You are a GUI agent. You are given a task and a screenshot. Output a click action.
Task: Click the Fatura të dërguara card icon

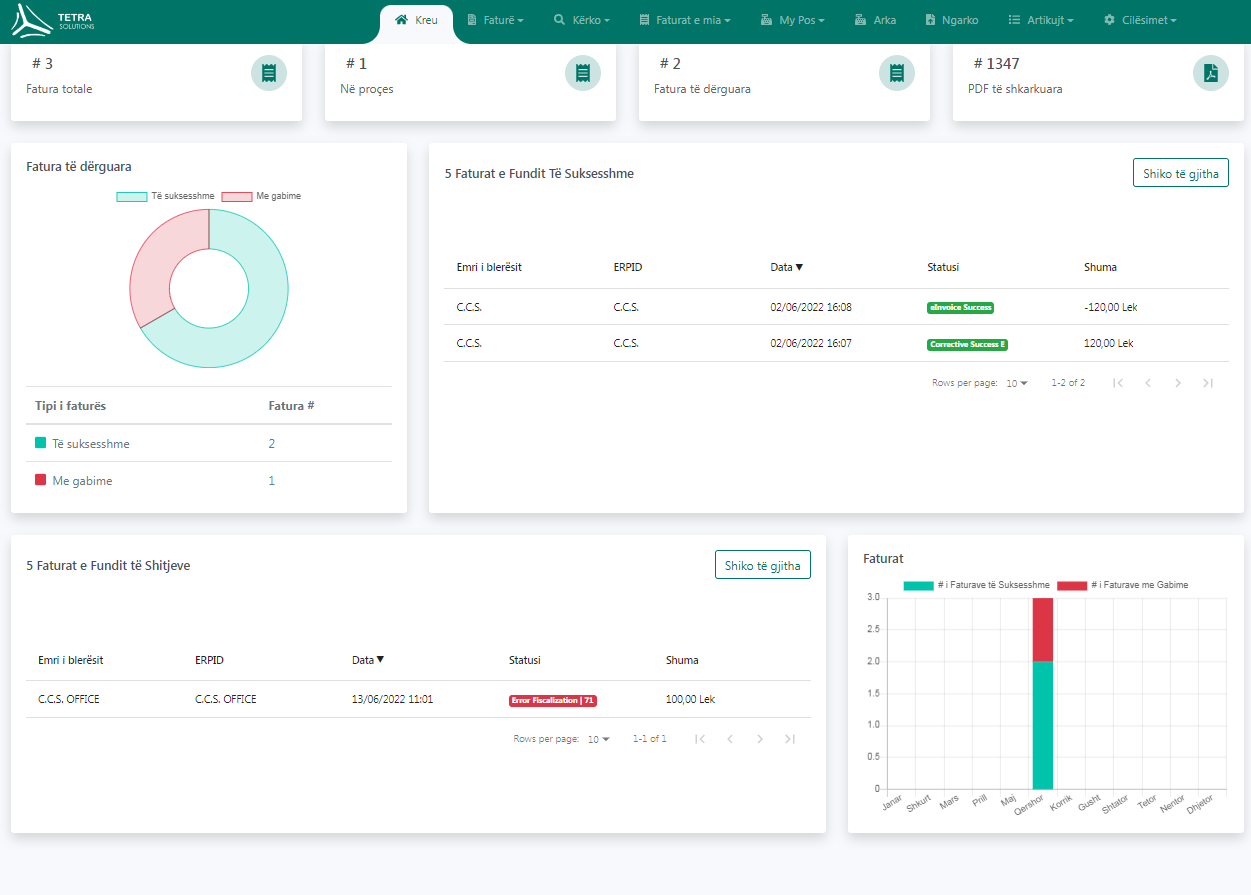(897, 73)
